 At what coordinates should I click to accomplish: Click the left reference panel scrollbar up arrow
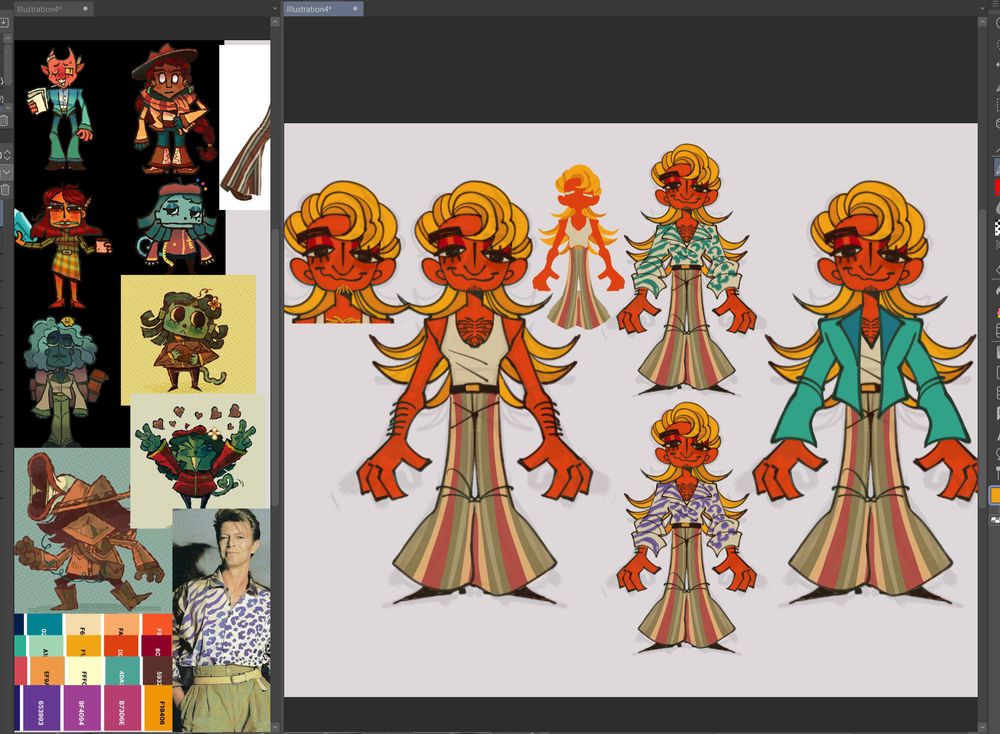pos(275,22)
